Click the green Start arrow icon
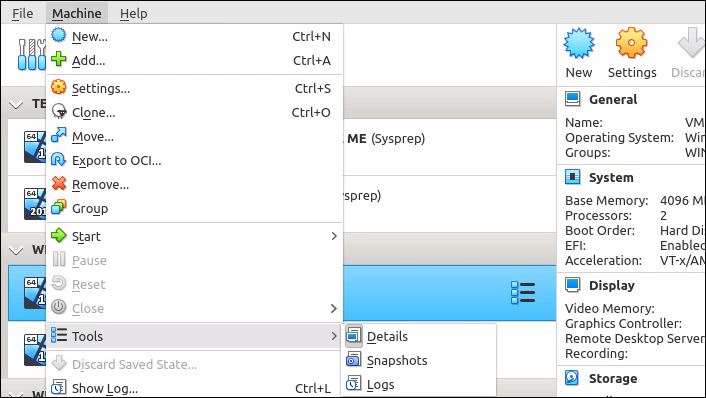This screenshot has height=398, width=706. point(59,235)
